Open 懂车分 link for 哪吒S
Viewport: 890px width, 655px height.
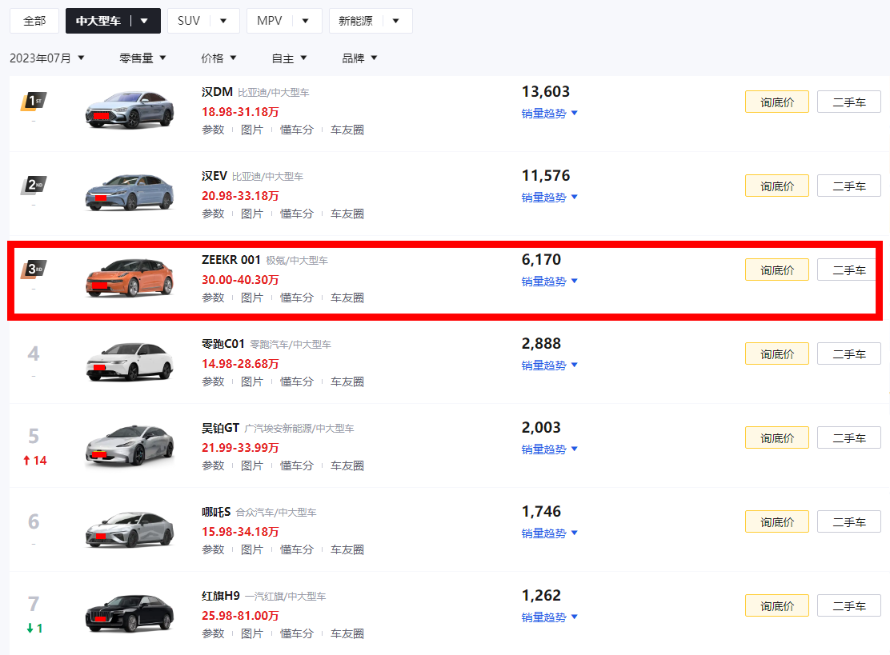297,549
